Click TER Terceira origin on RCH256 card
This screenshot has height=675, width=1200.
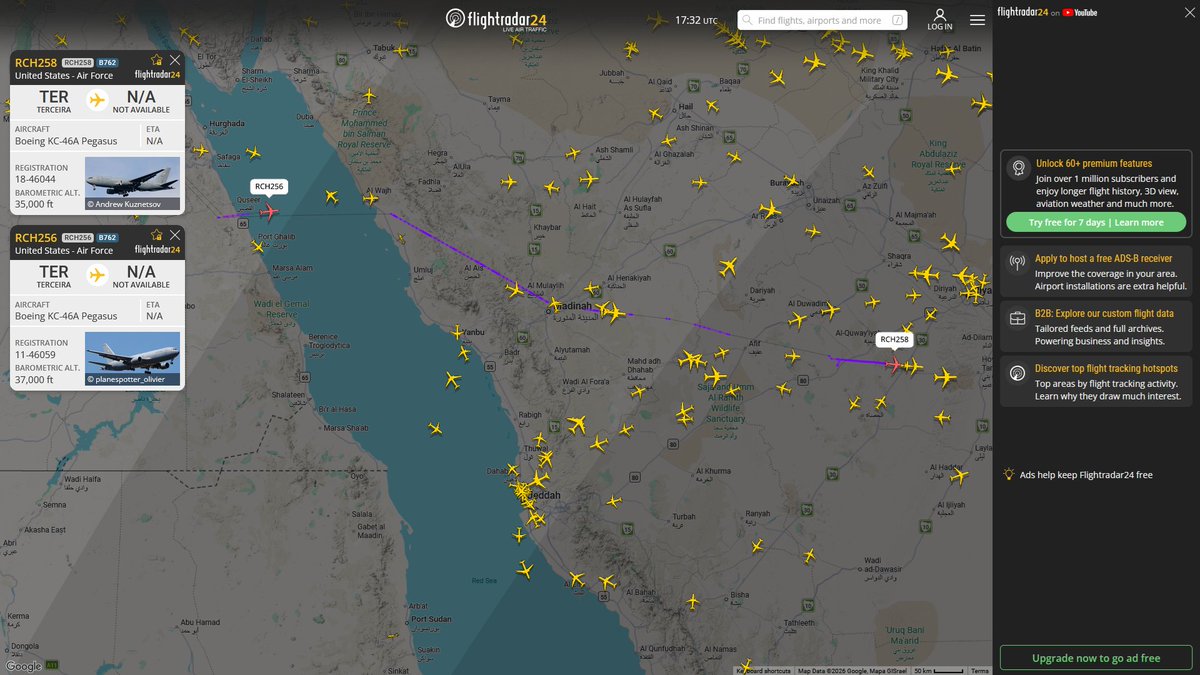(53, 275)
